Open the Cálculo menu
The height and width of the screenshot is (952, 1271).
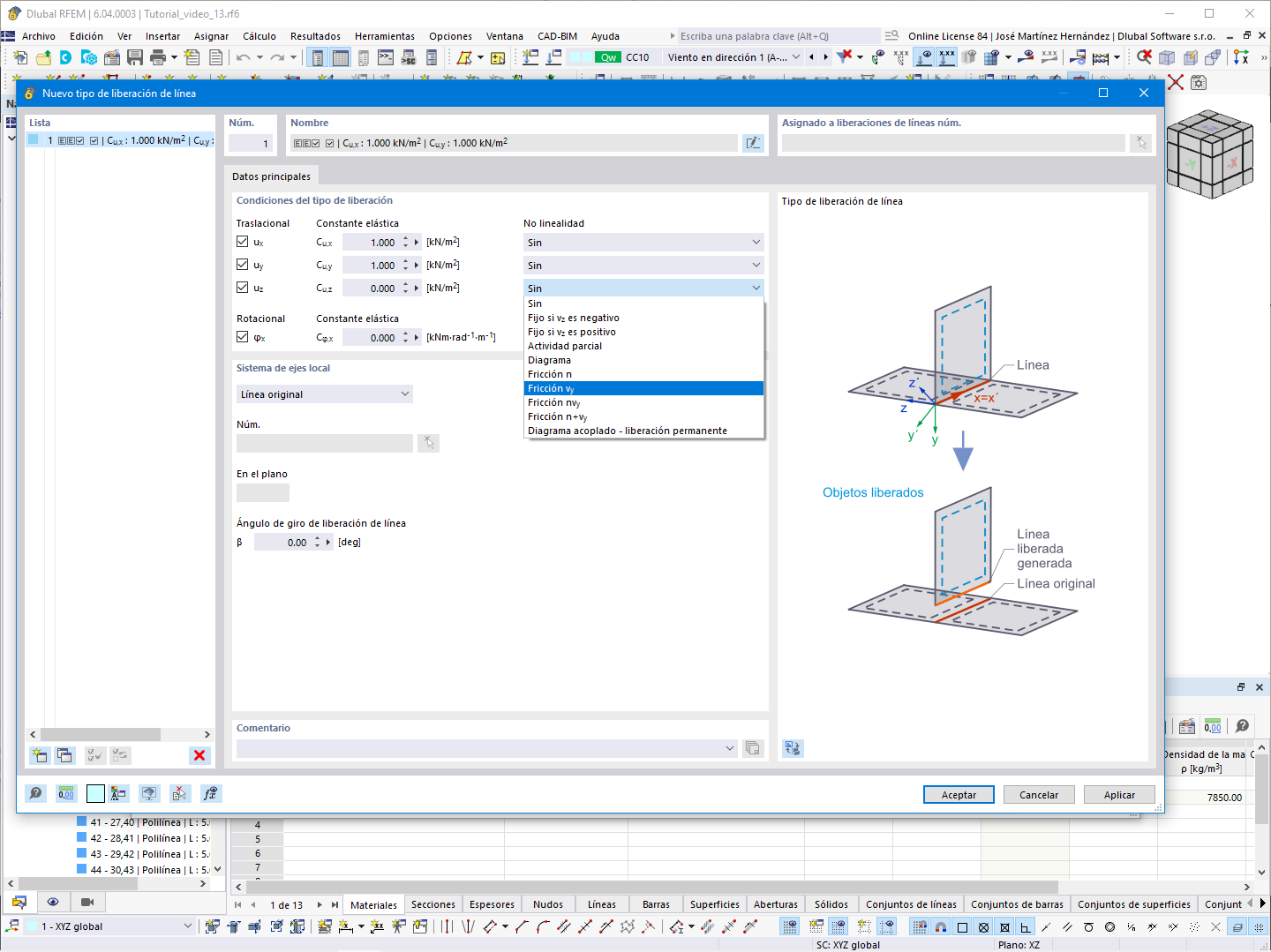[x=259, y=36]
